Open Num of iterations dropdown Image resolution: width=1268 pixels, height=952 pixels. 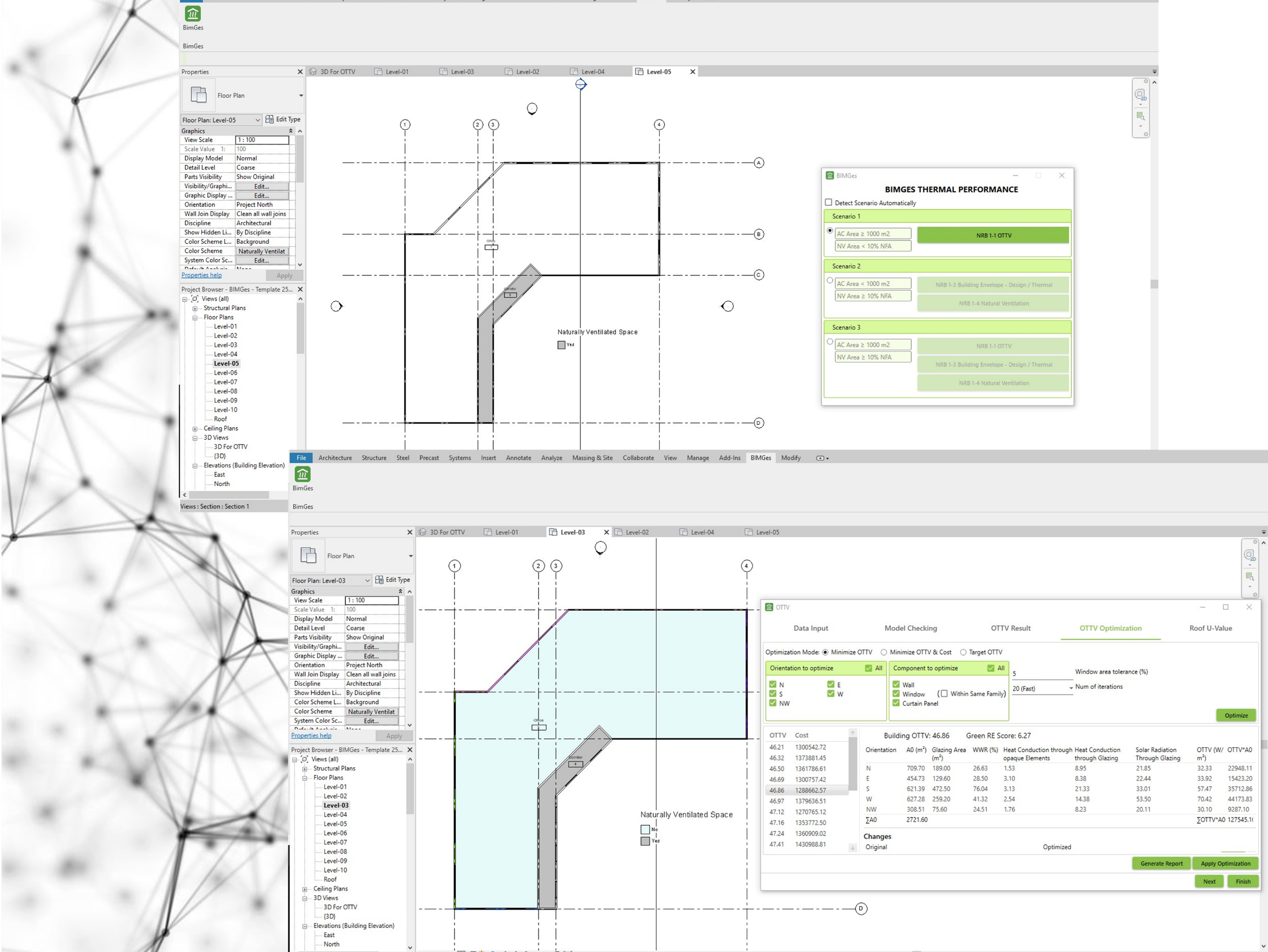click(x=1071, y=688)
